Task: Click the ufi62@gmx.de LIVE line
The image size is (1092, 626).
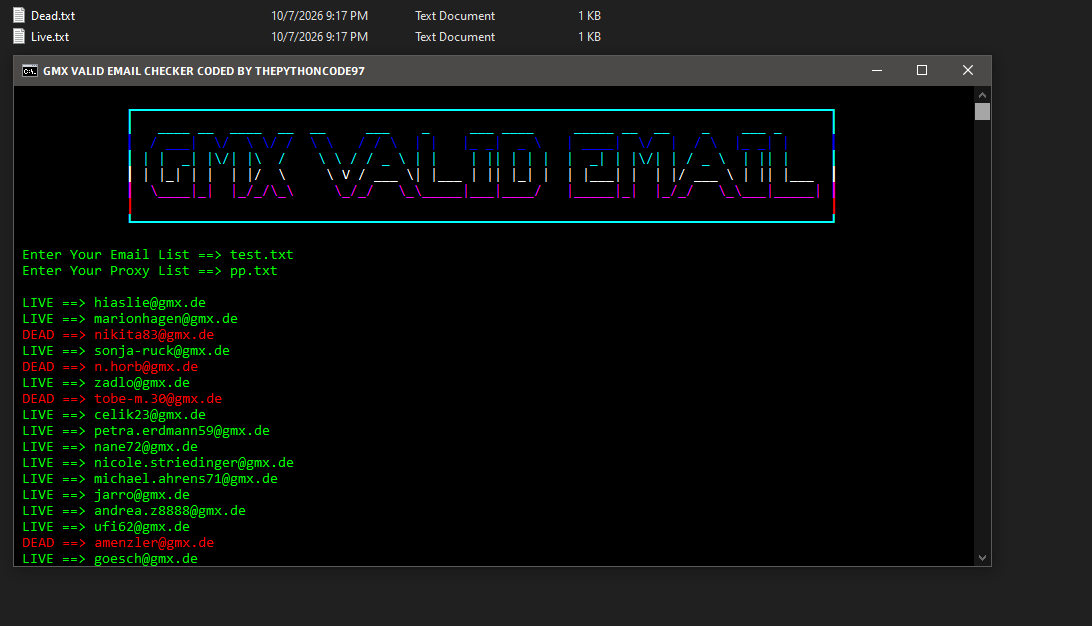Action: (106, 526)
